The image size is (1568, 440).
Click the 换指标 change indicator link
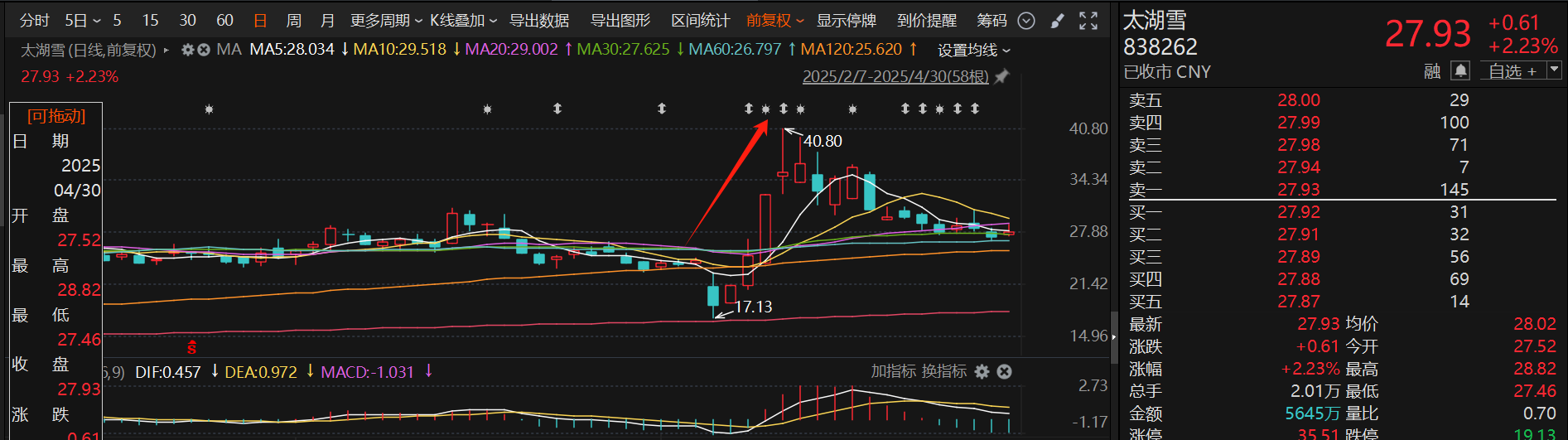[x=944, y=371]
